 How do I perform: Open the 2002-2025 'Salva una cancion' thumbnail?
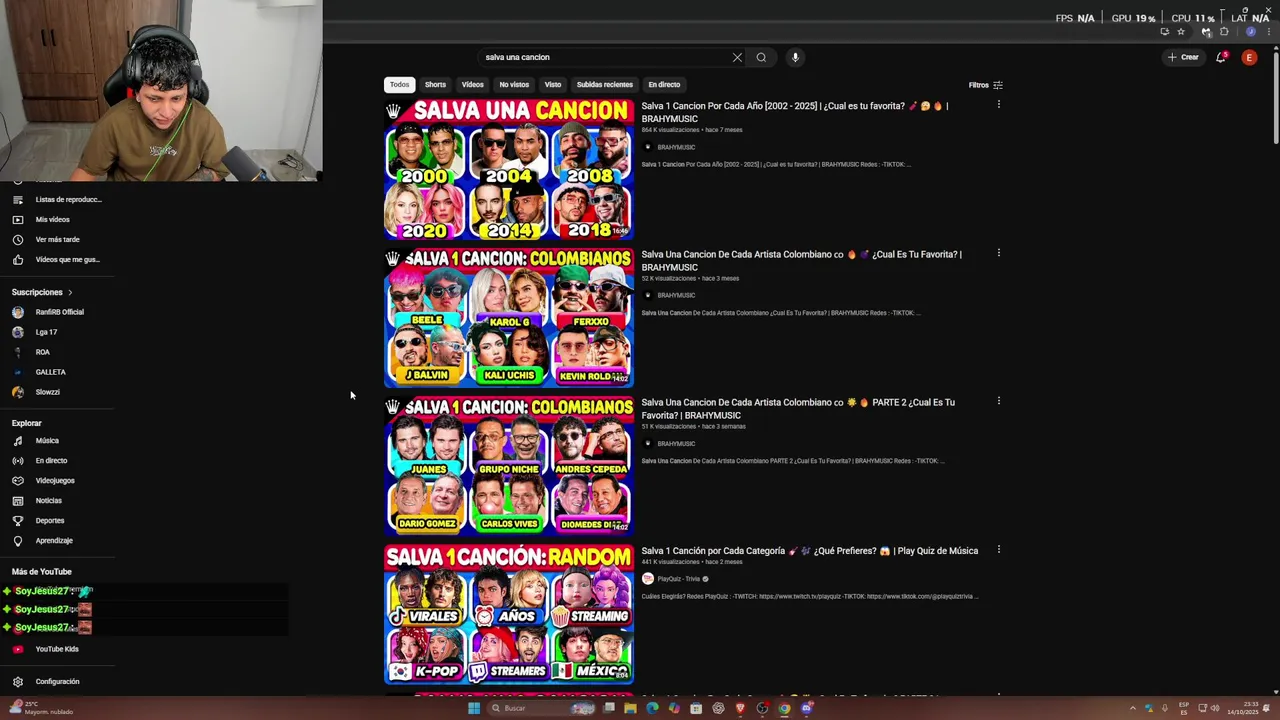tap(509, 169)
